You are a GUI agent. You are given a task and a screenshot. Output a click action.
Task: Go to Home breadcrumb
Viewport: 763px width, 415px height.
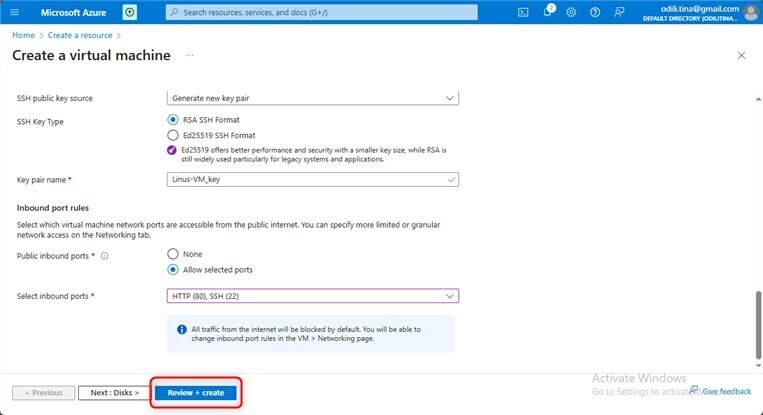[22, 35]
